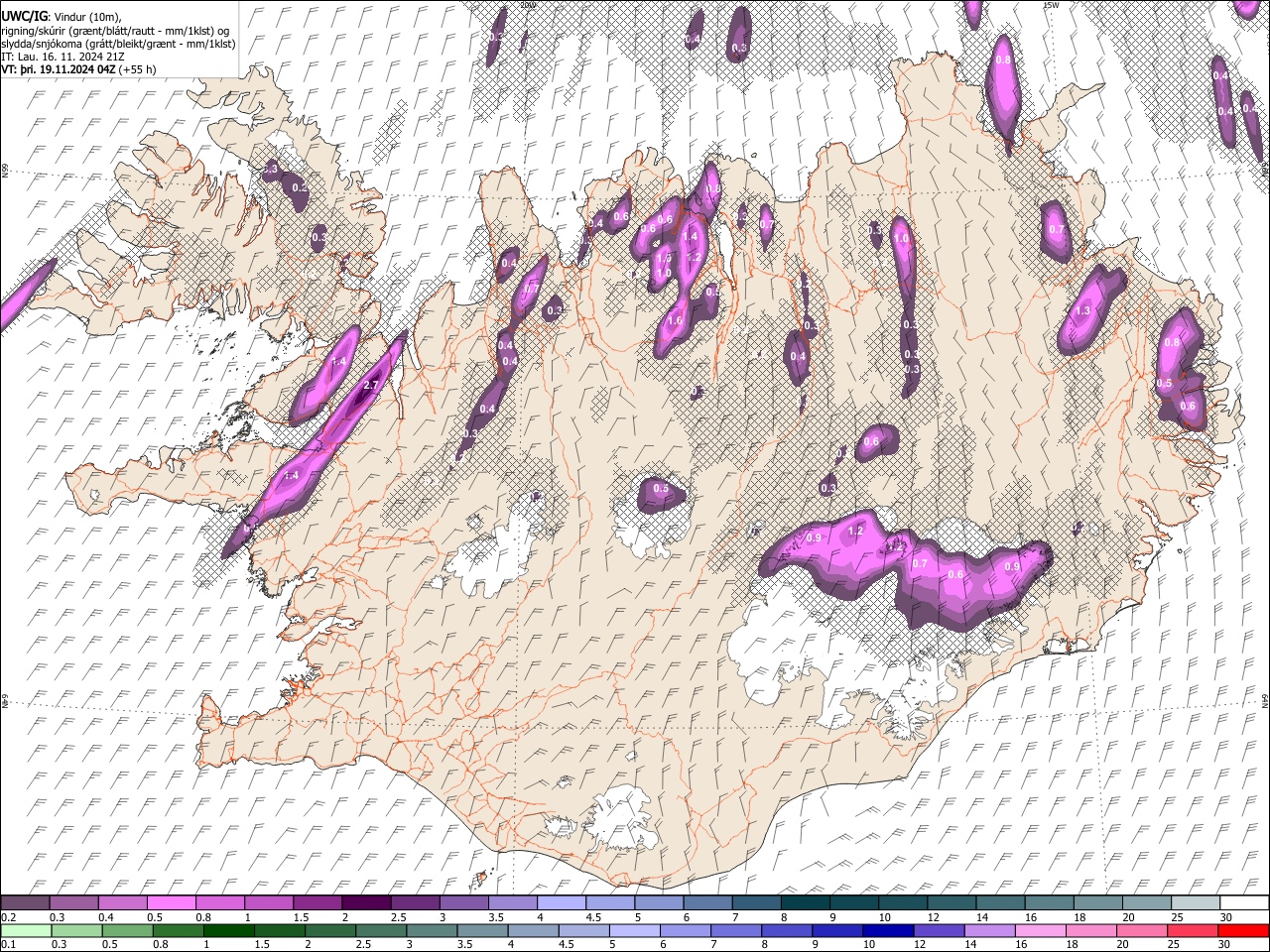1270x952 pixels.
Task: Pick the 12 purple swatch in the rain legend
Action: (940, 930)
